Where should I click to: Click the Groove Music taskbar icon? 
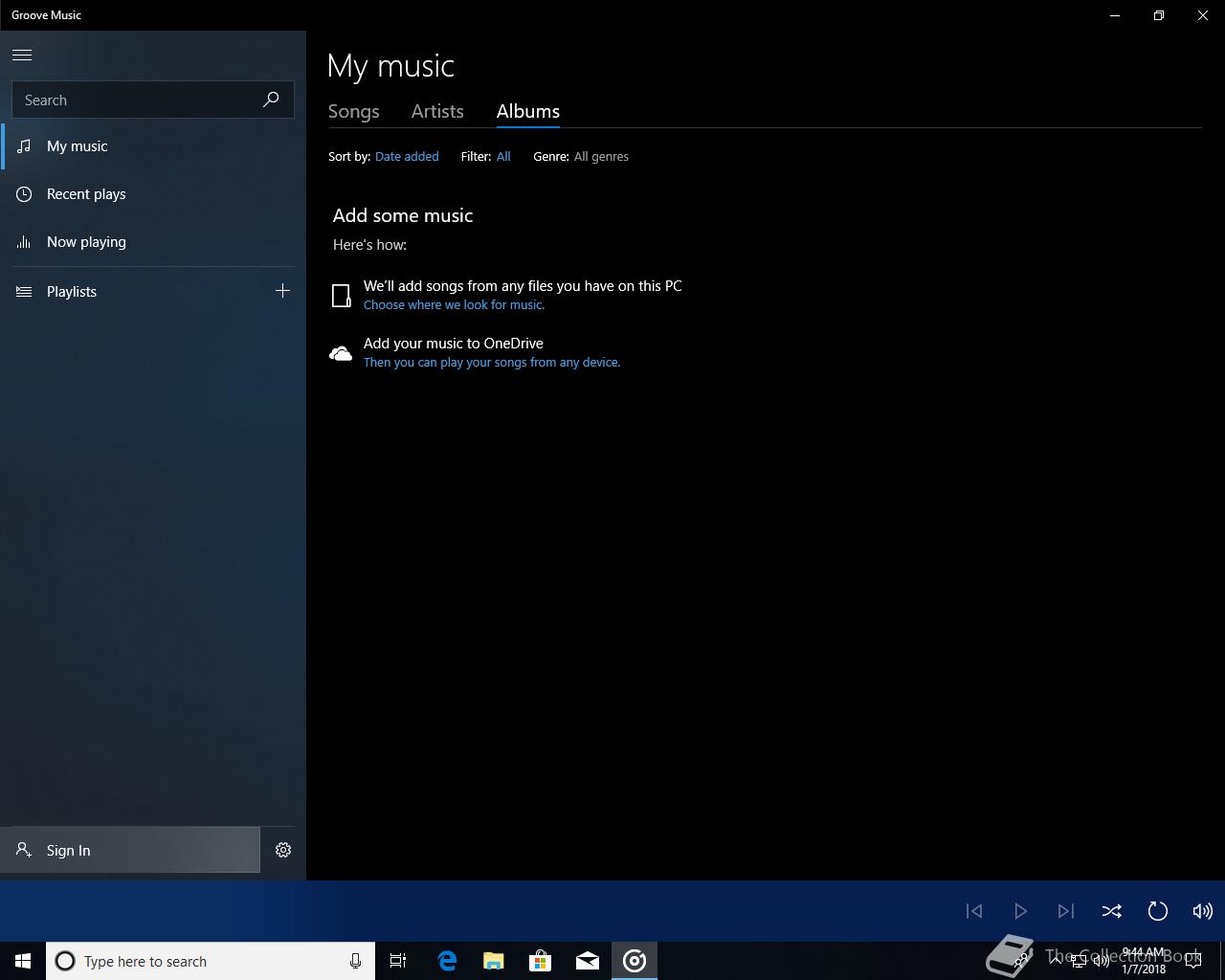tap(635, 961)
